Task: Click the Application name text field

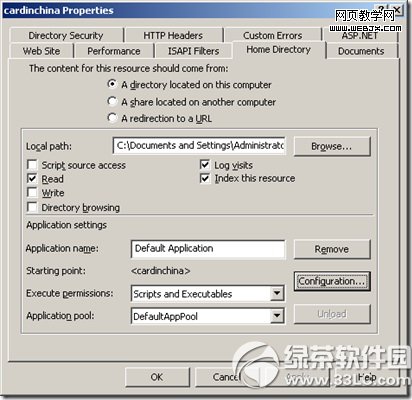Action: click(x=208, y=249)
